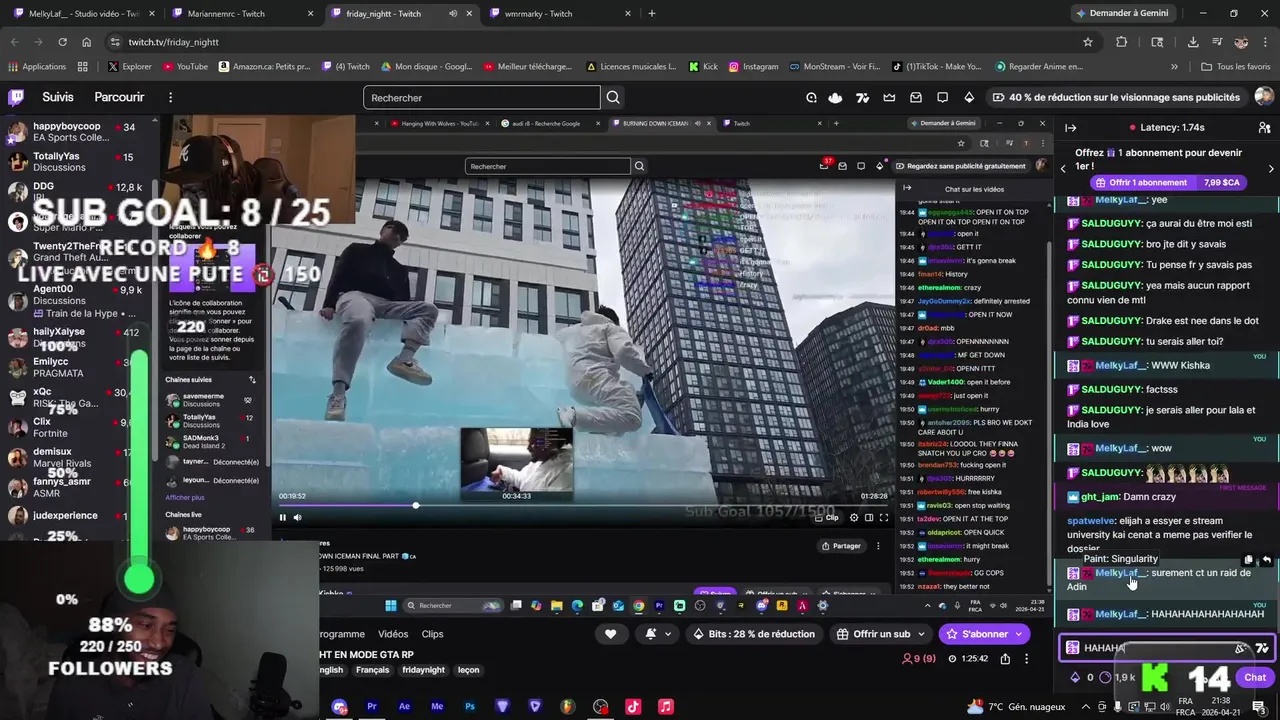Screen dimensions: 1280x720
Task: Click the fridaynight tag
Action: coord(423,670)
